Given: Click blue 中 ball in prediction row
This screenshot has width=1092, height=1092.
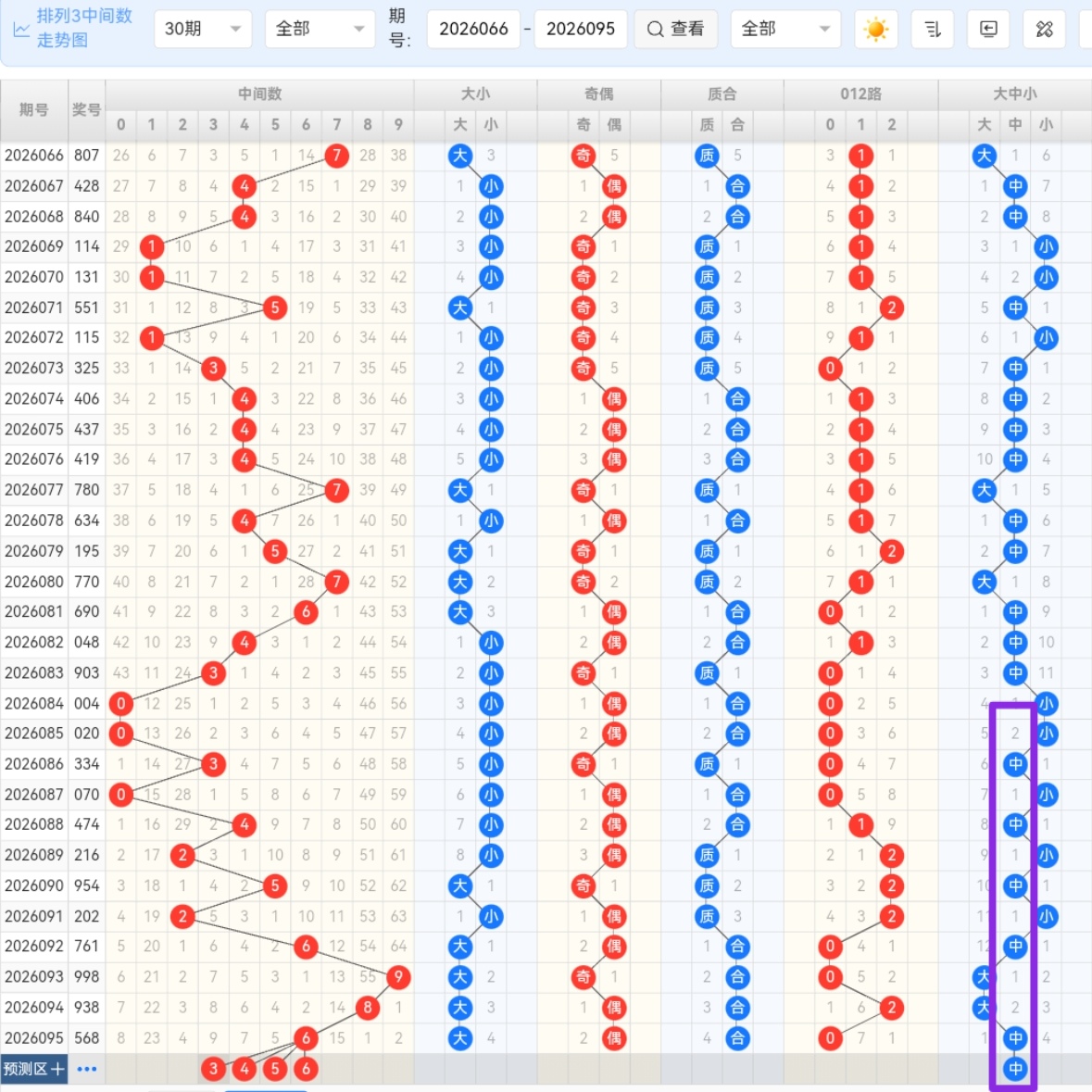Looking at the screenshot, I should point(1015,1069).
